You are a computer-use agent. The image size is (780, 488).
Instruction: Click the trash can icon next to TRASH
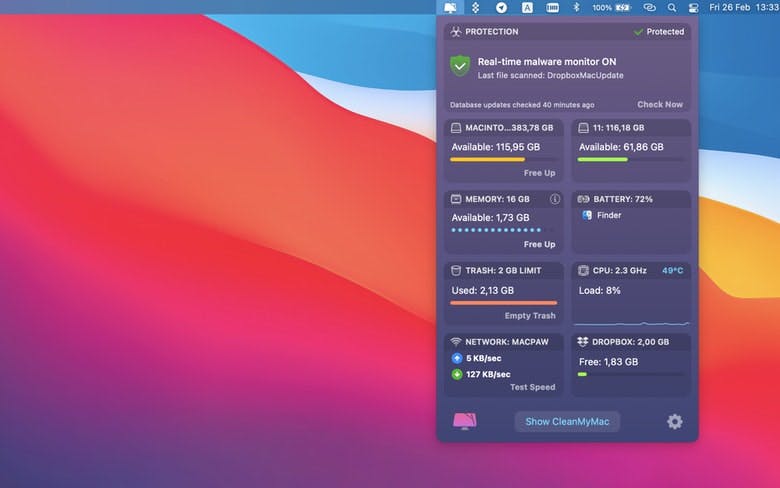(456, 270)
